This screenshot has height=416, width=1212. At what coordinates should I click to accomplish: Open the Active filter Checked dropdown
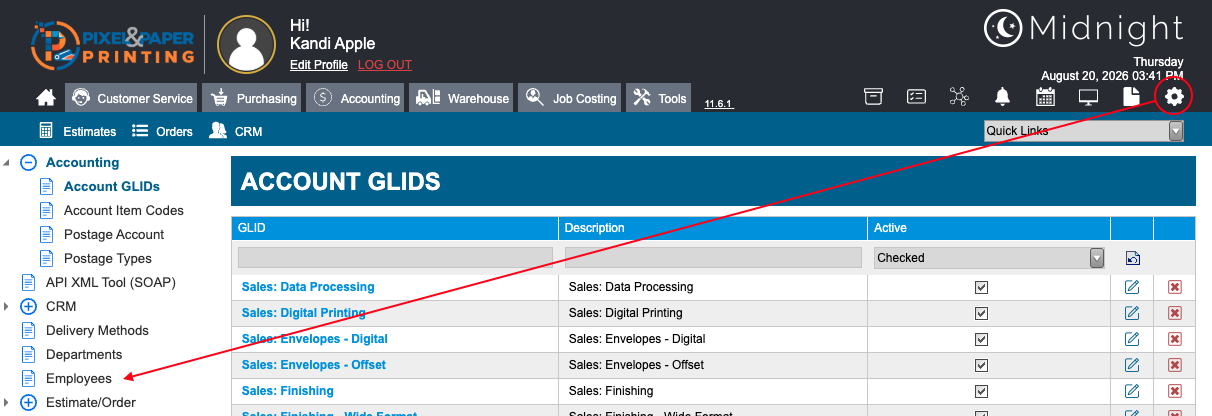tap(989, 258)
